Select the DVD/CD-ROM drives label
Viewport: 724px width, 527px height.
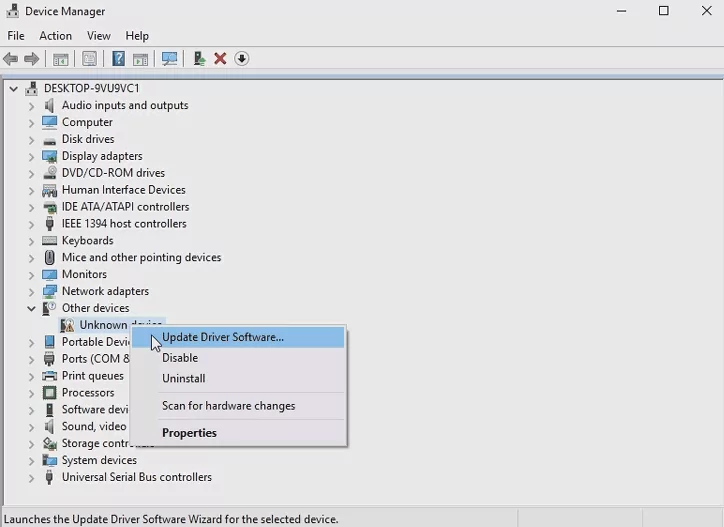pos(114,173)
